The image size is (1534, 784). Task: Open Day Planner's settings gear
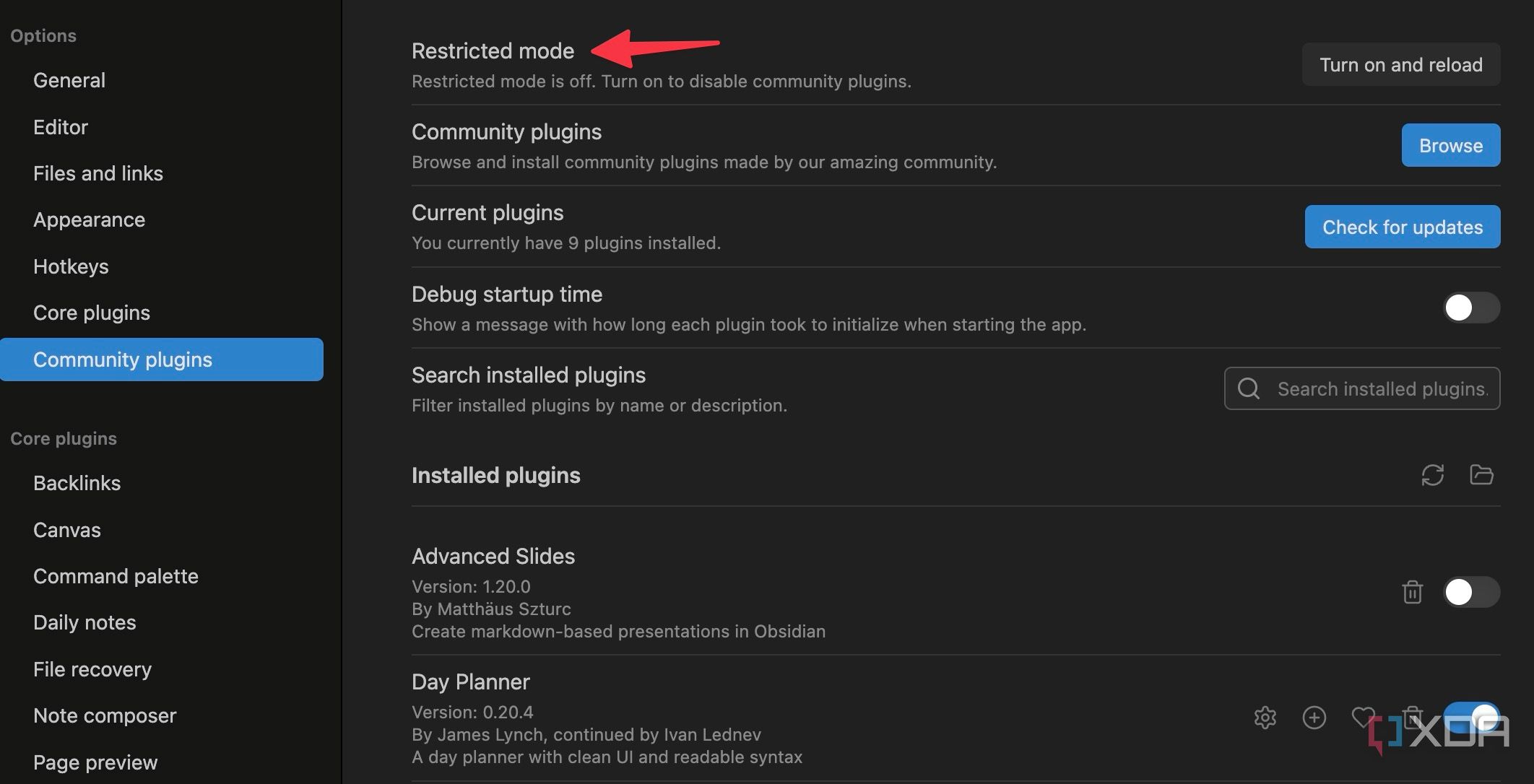1266,718
